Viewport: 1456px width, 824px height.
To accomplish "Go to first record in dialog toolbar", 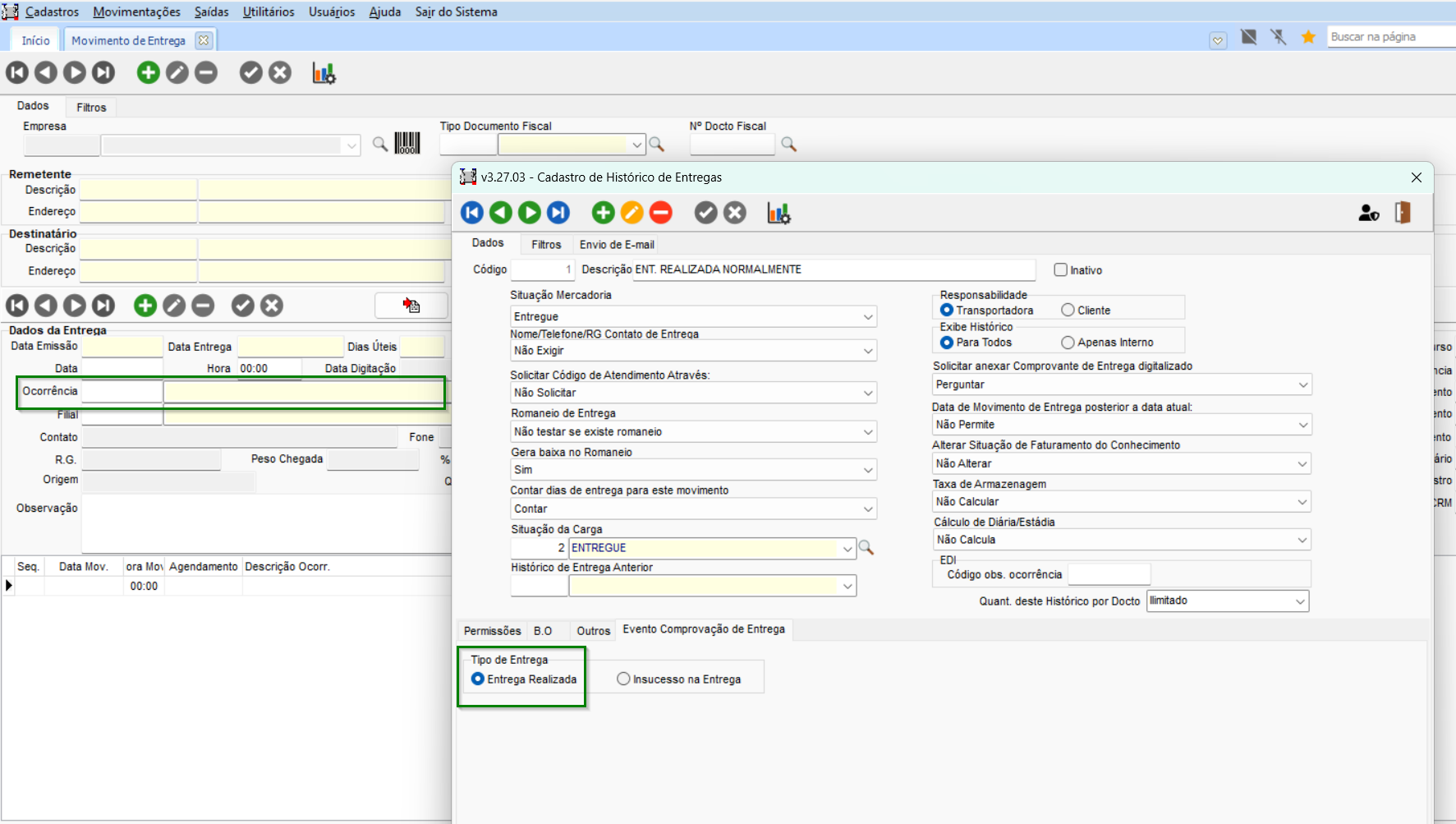I will (x=472, y=213).
